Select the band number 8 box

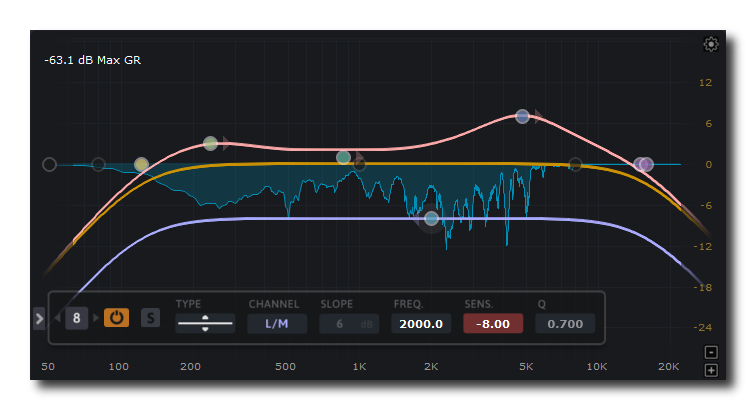pos(77,318)
